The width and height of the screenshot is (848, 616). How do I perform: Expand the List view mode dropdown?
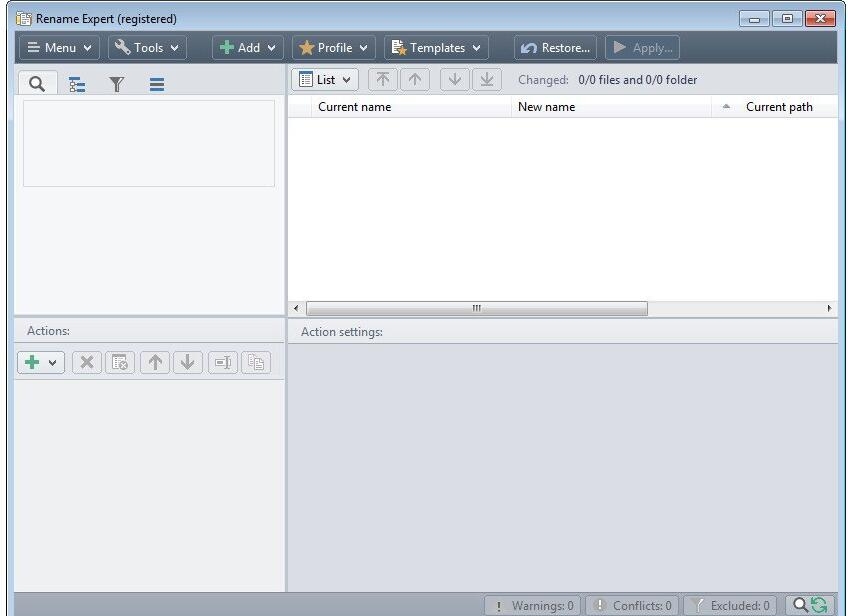click(326, 80)
